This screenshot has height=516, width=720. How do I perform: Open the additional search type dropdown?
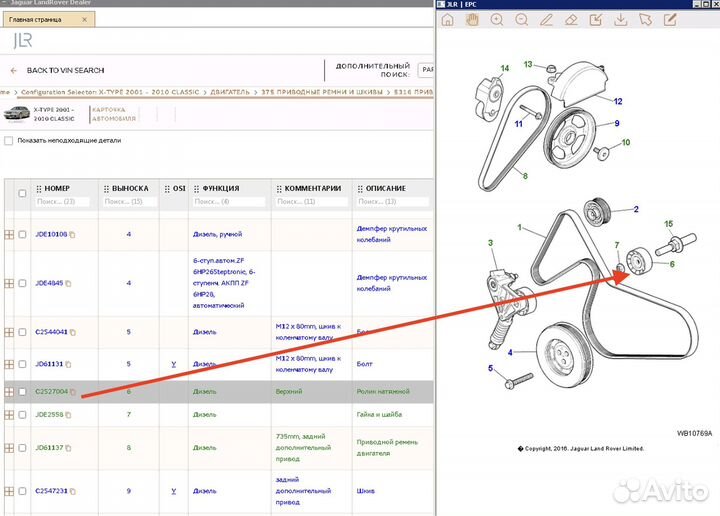coord(426,70)
